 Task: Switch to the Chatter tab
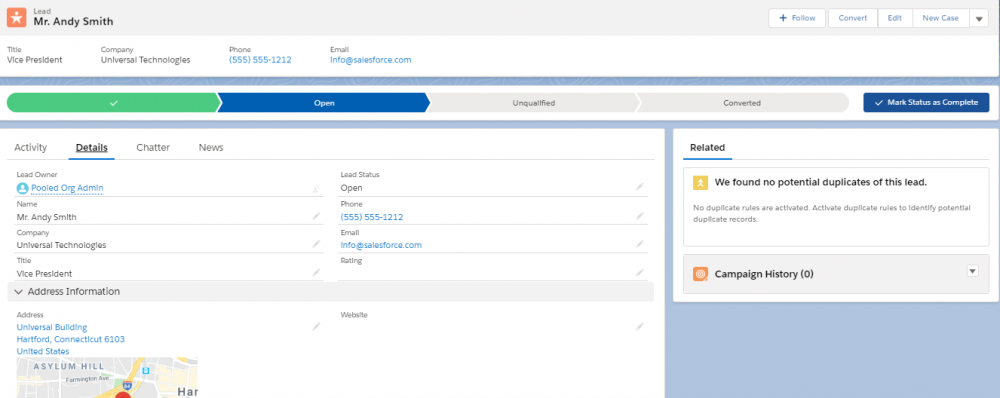[x=153, y=147]
